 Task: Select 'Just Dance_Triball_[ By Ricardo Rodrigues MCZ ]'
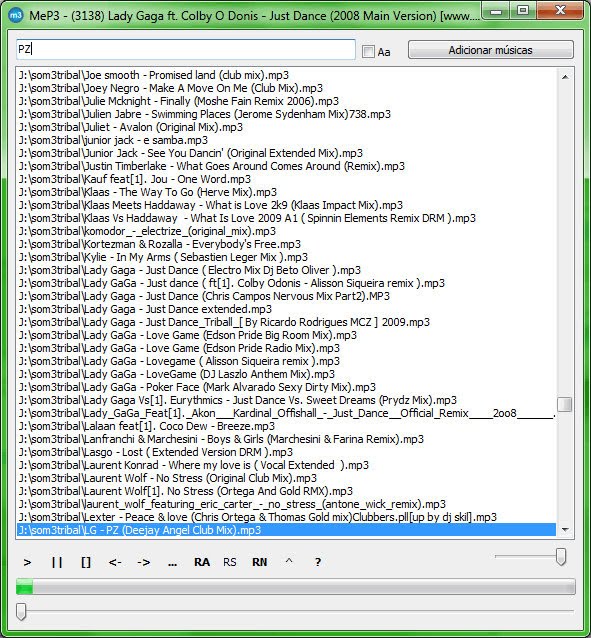287,323
